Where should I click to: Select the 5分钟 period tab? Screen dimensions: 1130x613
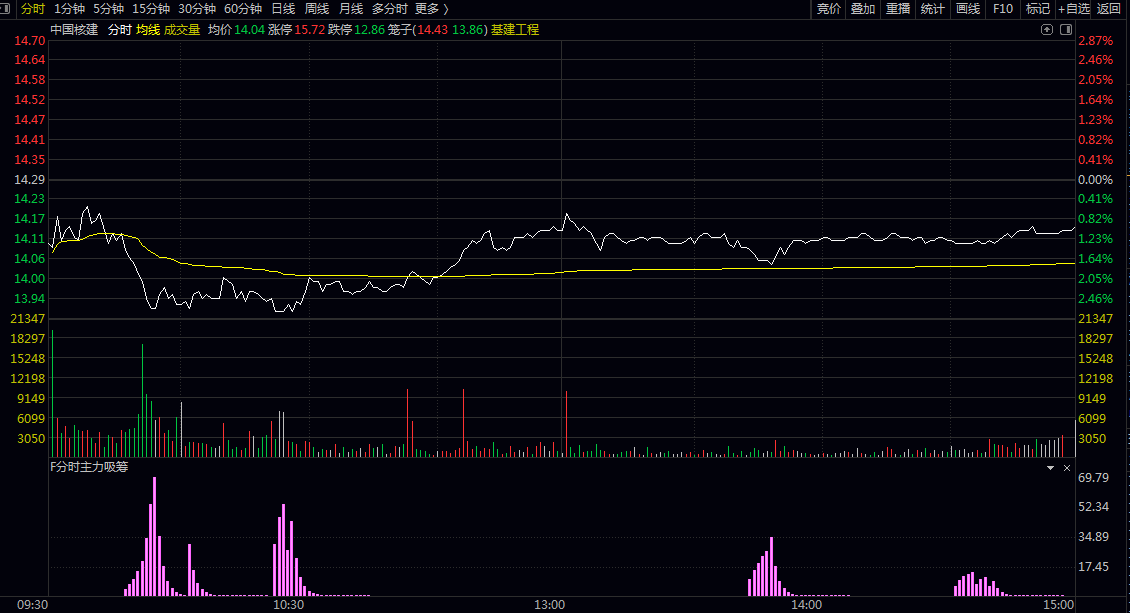[x=108, y=9]
